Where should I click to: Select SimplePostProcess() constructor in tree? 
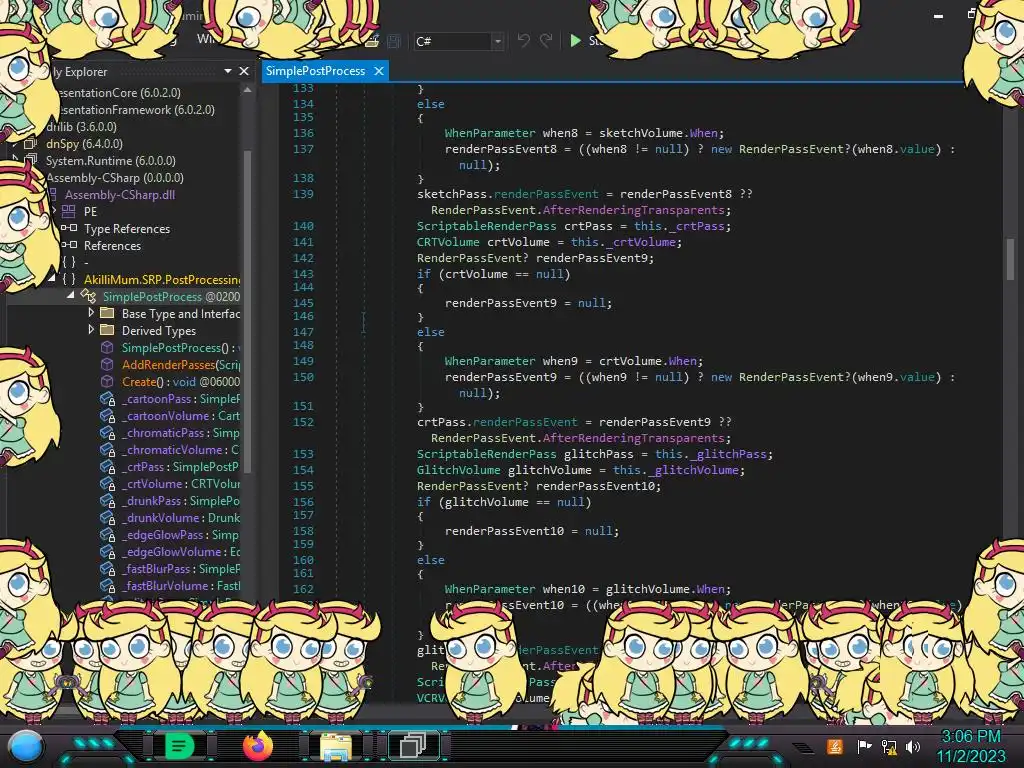point(181,347)
